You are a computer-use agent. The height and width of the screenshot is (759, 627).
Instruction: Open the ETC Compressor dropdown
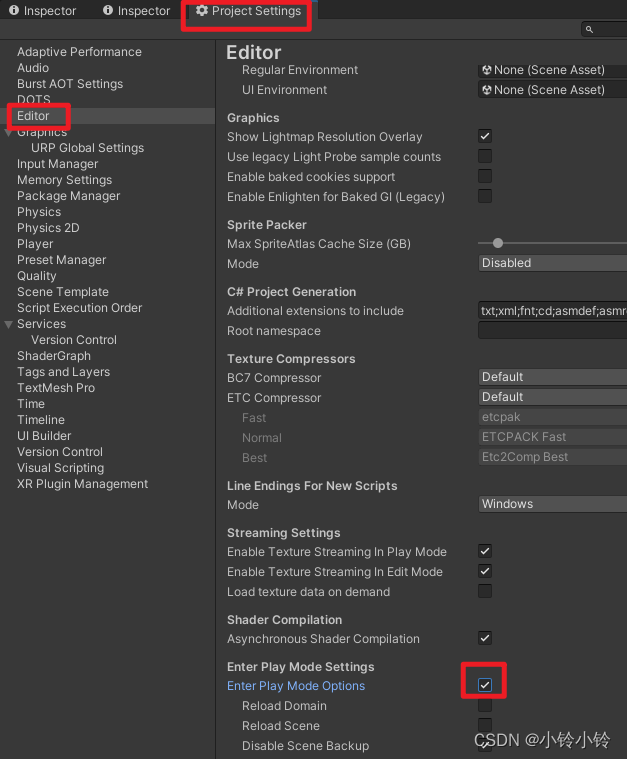(552, 397)
